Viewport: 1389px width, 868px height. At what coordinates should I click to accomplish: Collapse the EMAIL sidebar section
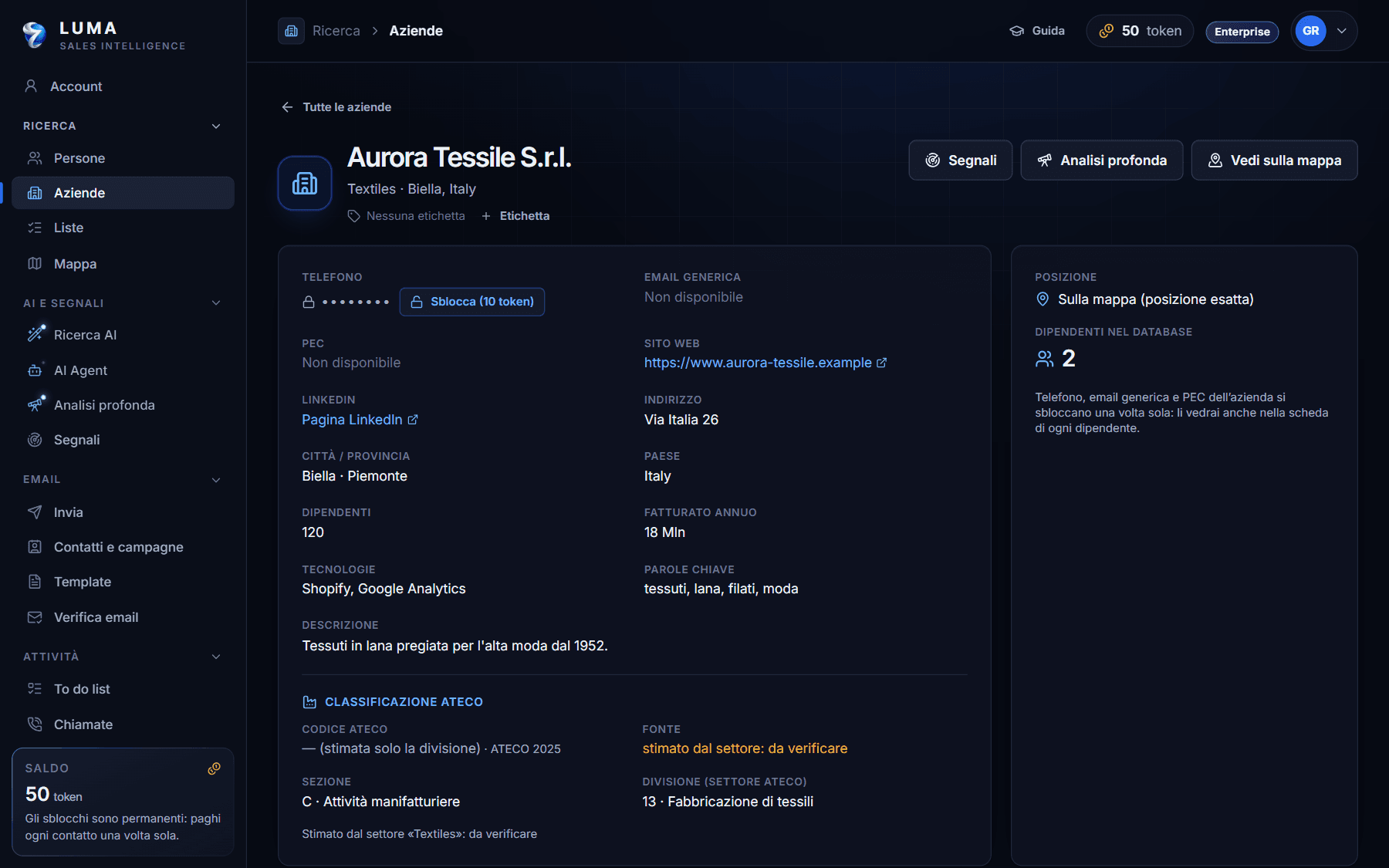coord(216,480)
